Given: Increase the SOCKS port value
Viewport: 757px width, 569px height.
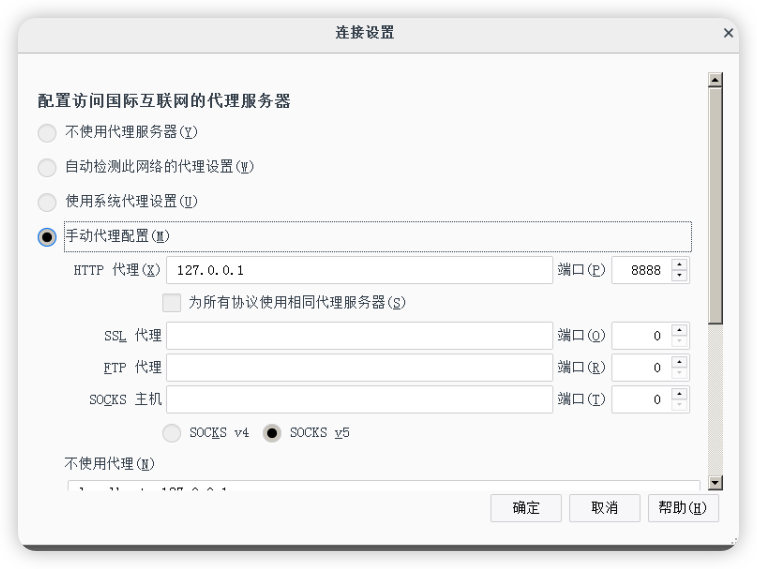Looking at the screenshot, I should (x=679, y=394).
